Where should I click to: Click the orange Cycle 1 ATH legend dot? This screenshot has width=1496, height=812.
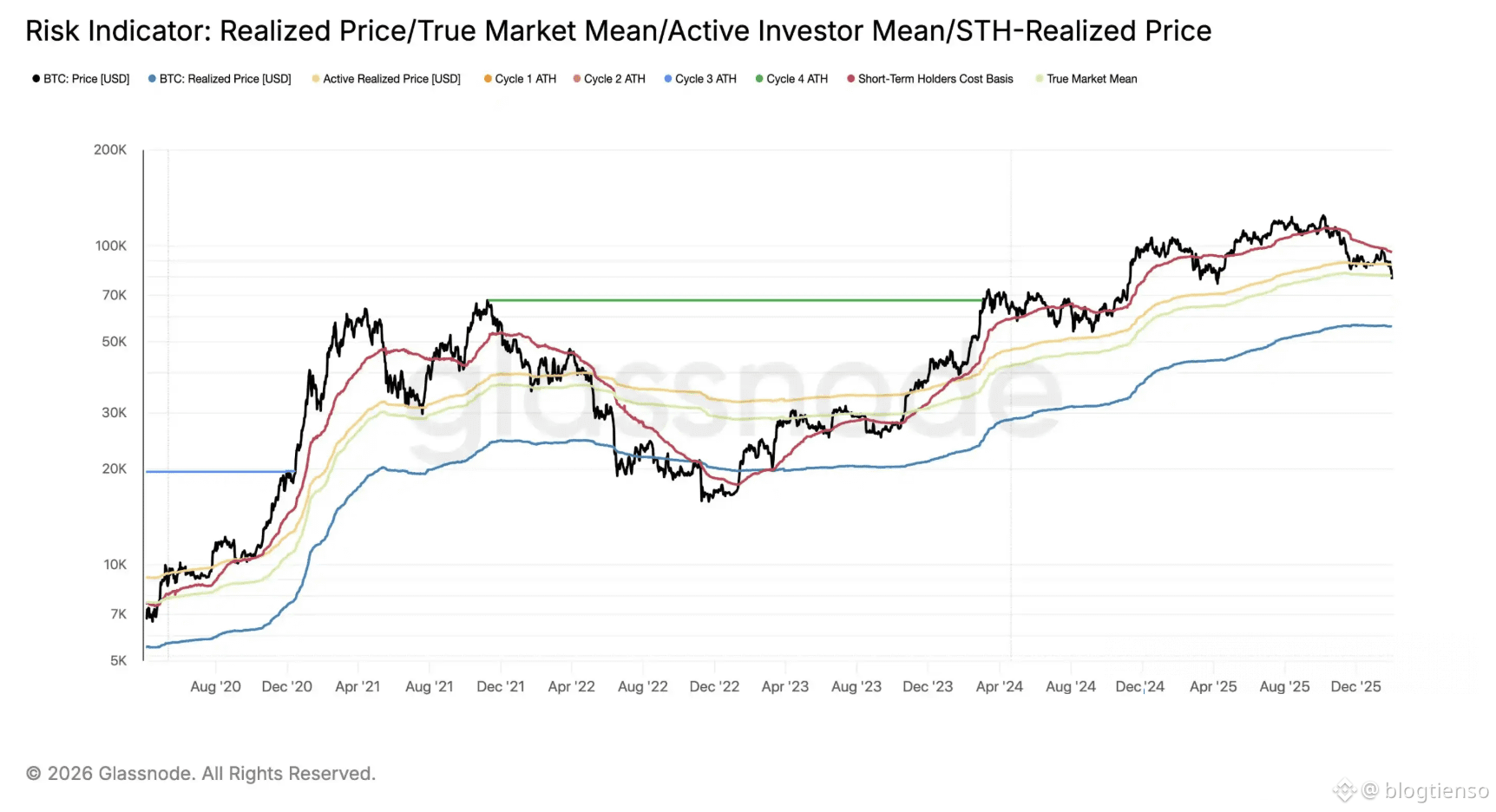point(488,79)
